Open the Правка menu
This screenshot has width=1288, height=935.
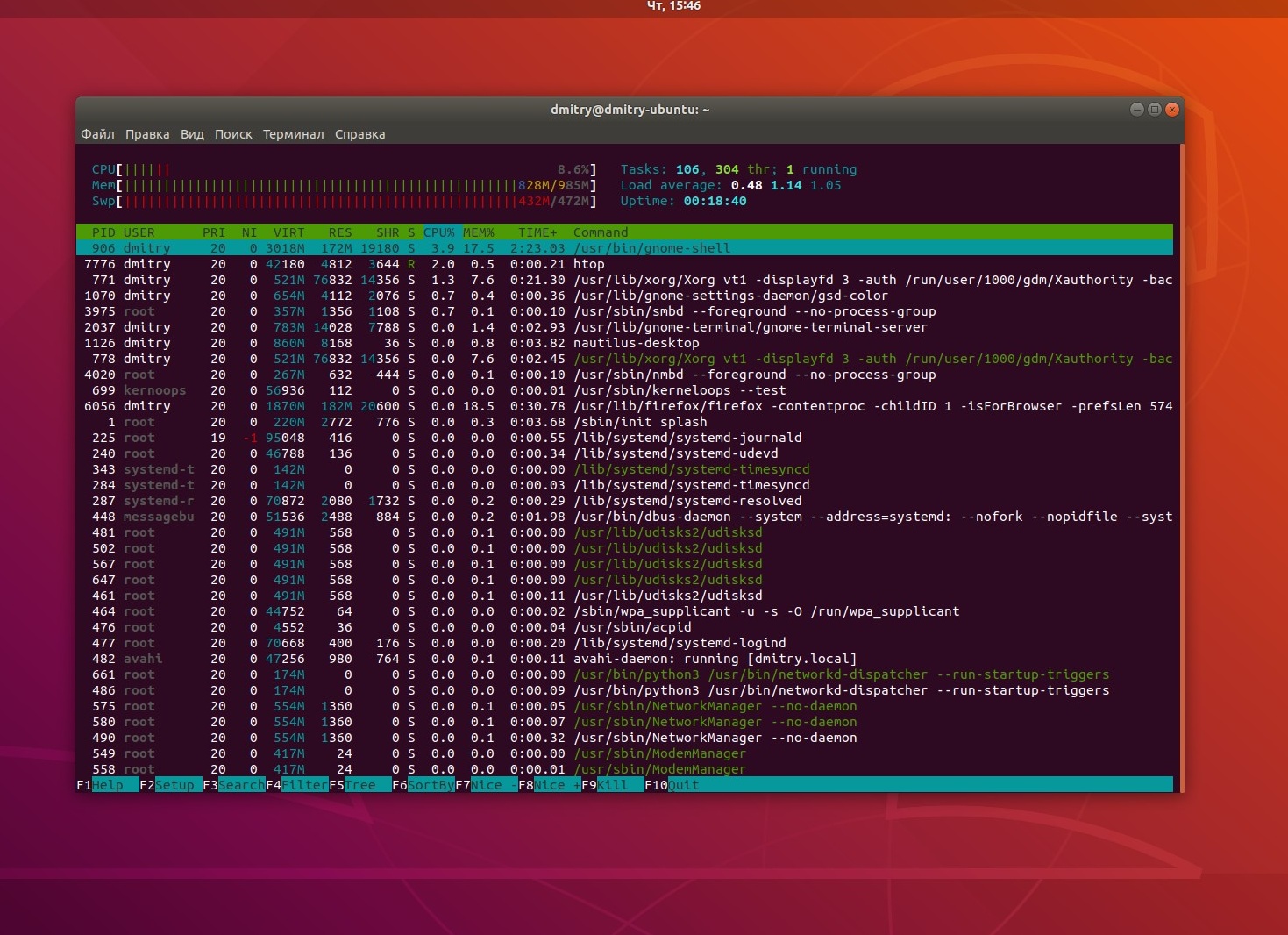point(147,134)
